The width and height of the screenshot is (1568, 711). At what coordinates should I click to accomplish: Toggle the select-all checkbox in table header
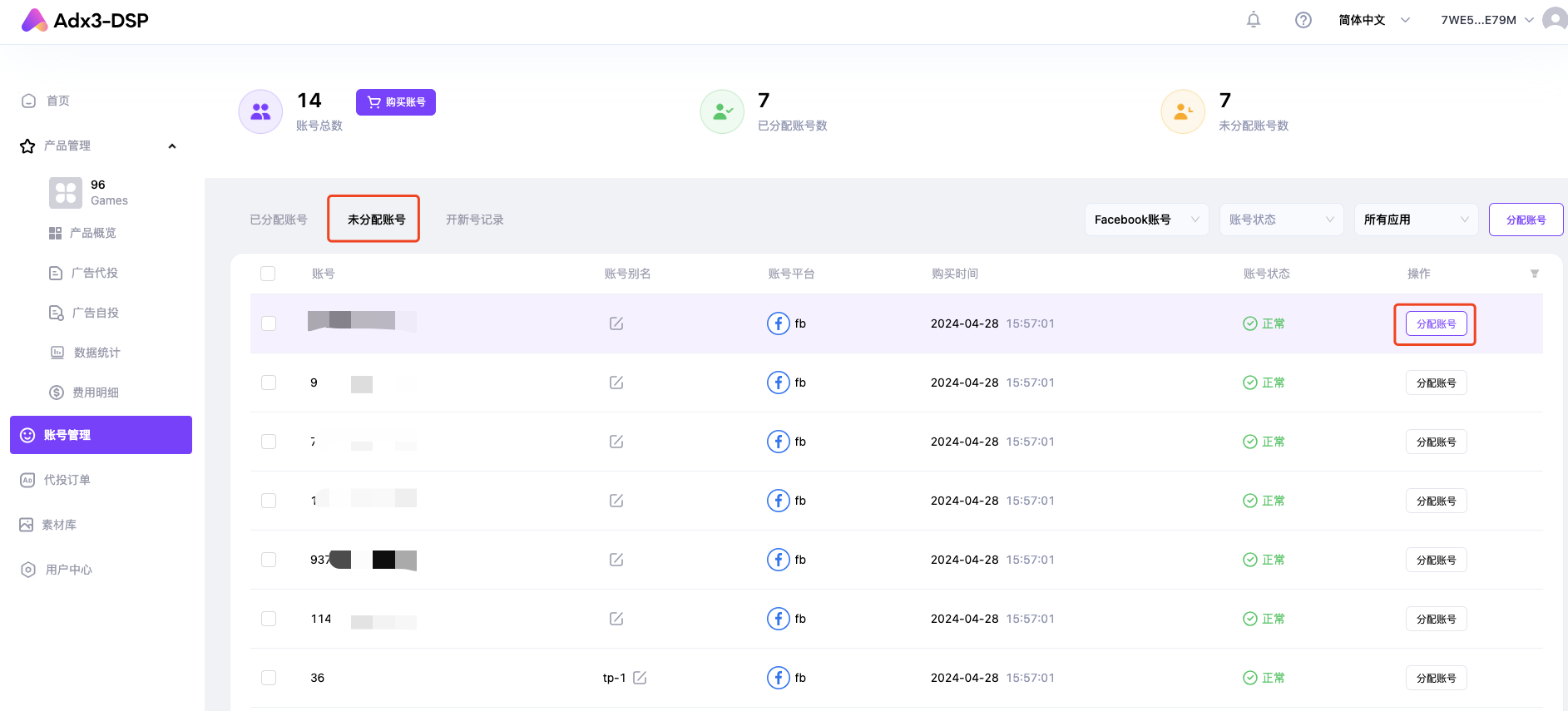click(268, 274)
